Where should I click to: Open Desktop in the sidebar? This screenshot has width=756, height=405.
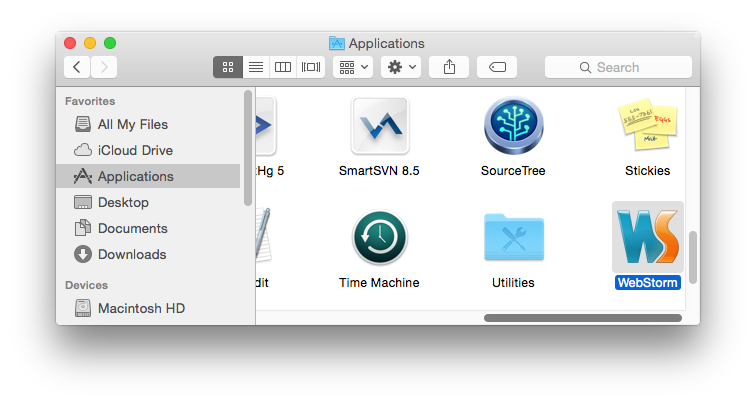coord(148,202)
